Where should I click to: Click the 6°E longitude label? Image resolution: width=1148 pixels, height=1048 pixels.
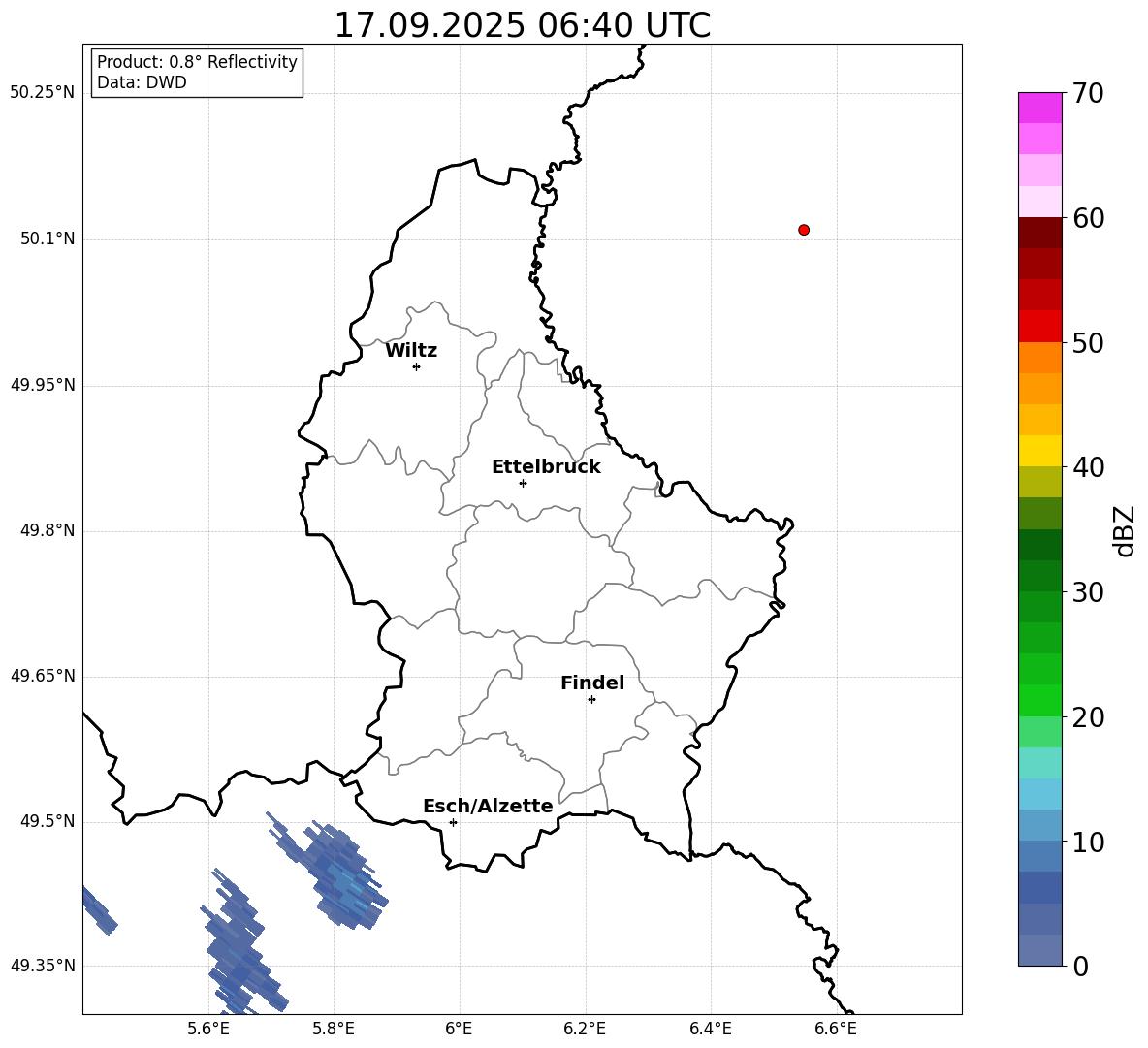tap(459, 1029)
